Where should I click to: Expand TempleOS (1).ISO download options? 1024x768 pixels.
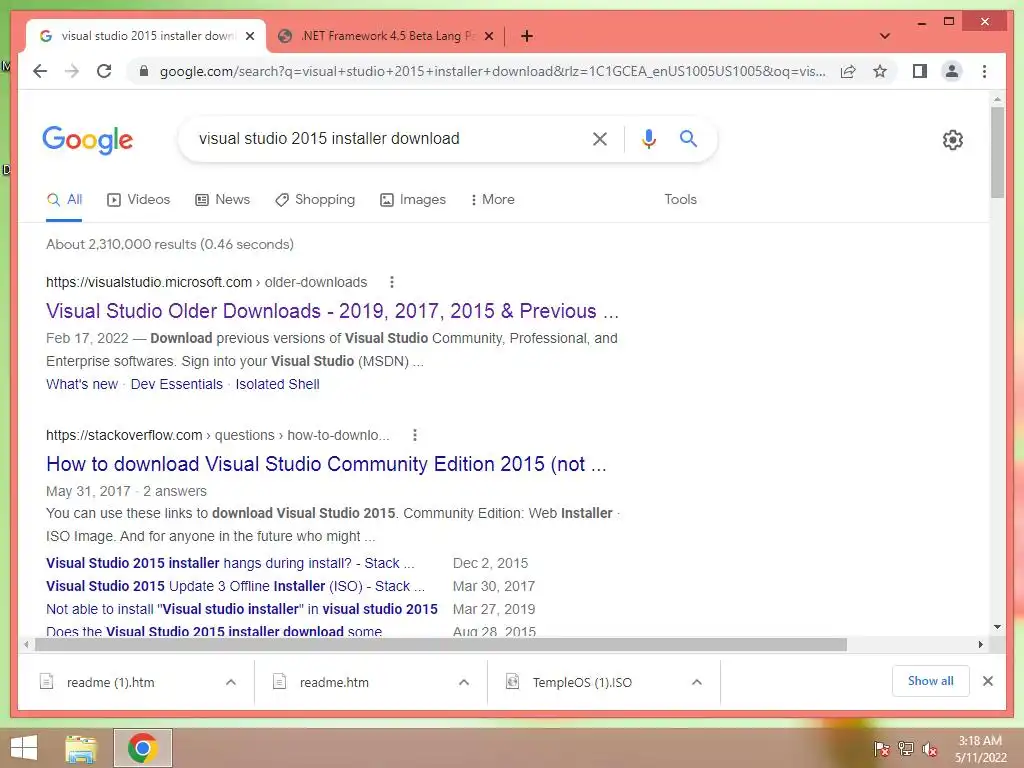pyautogui.click(x=697, y=682)
